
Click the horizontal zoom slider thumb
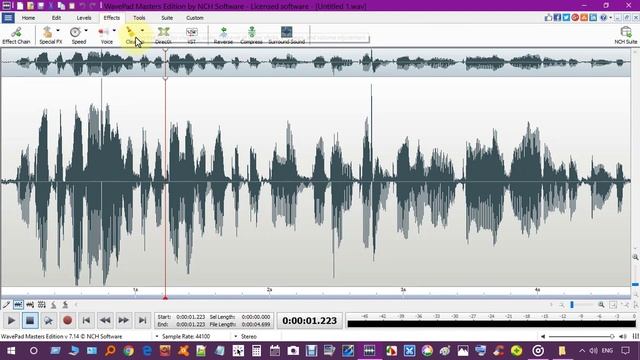click(x=572, y=304)
